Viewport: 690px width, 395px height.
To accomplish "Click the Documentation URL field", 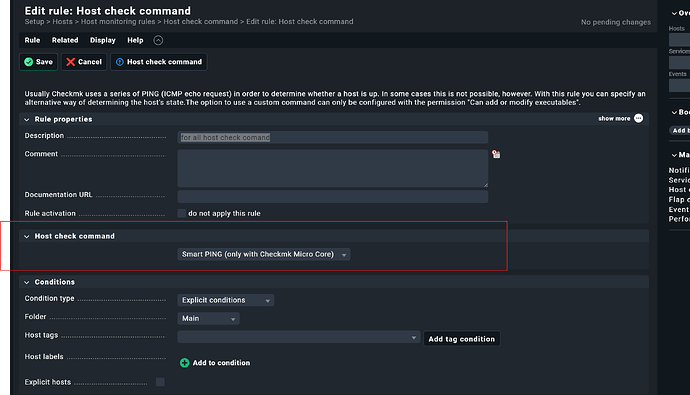I will point(333,196).
